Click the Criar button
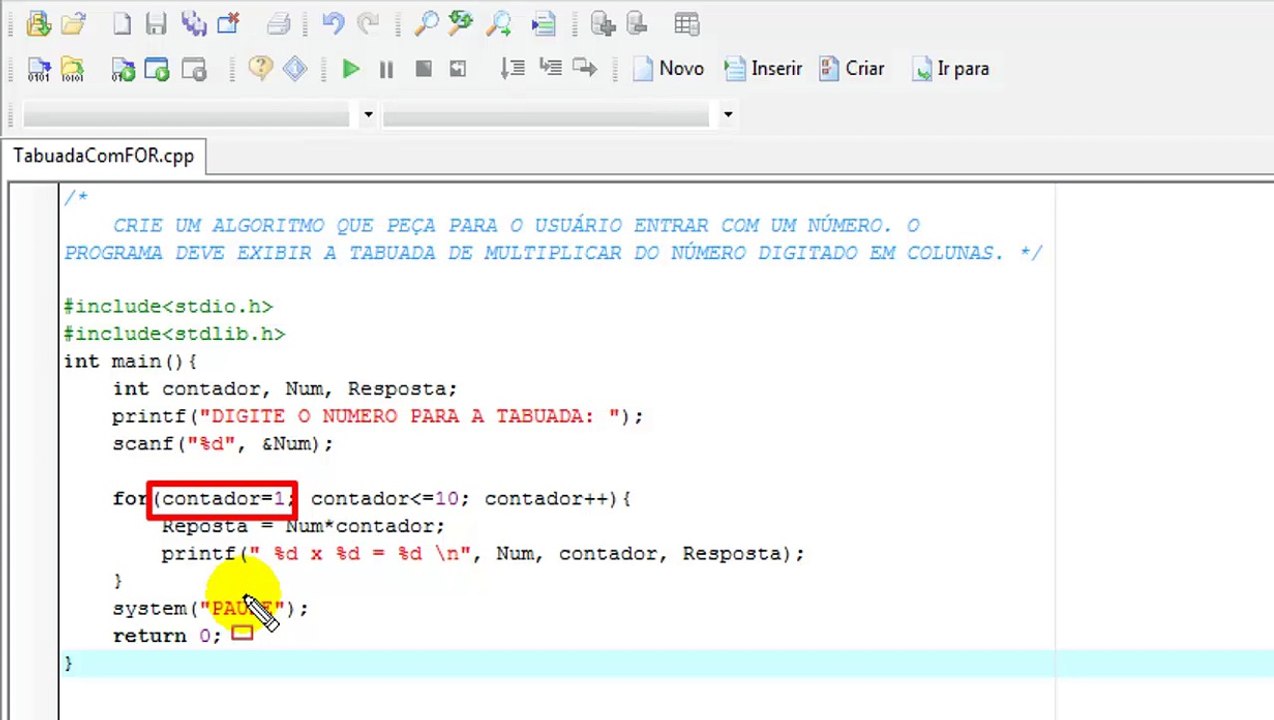Viewport: 1274px width, 720px height. point(851,69)
